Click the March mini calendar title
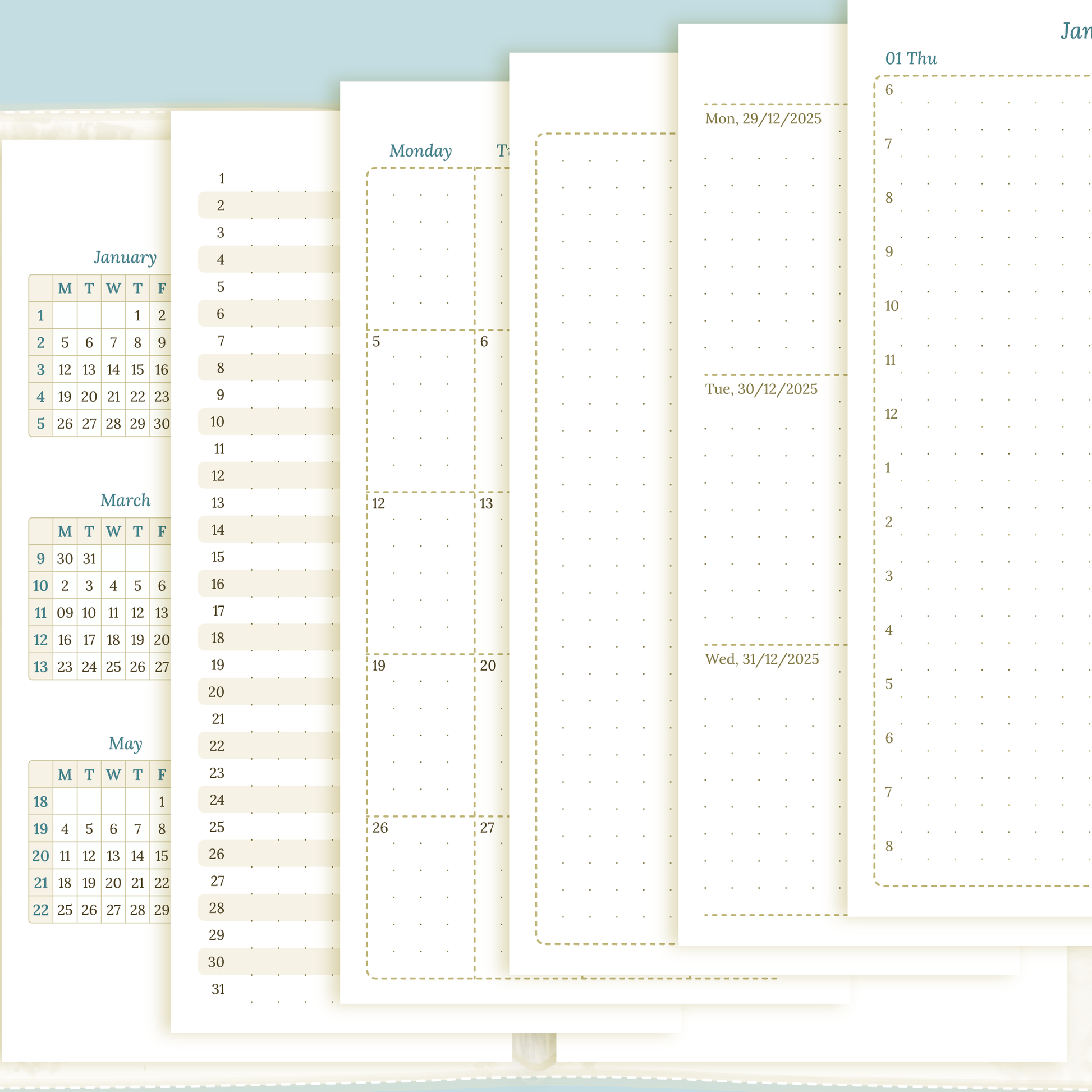This screenshot has width=1092, height=1092. click(126, 501)
